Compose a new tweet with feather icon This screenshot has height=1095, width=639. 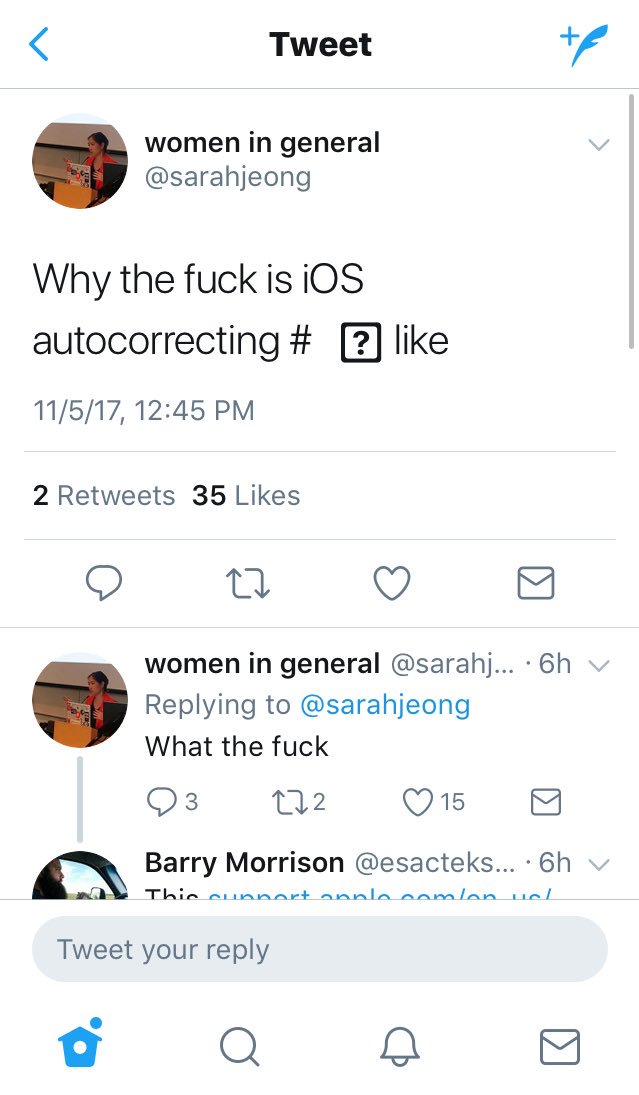point(584,45)
